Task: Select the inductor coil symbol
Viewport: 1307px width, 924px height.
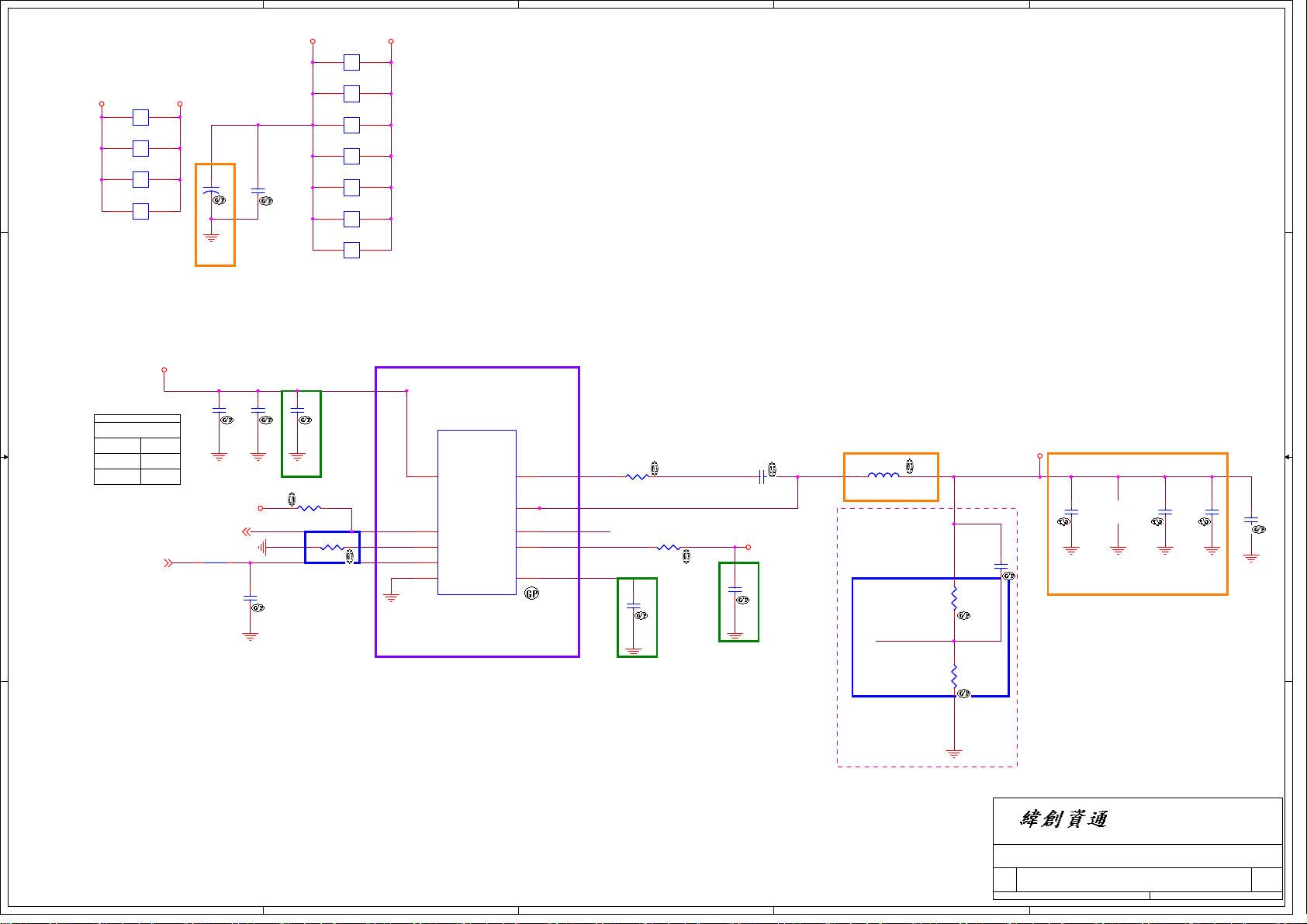Action: coord(883,475)
